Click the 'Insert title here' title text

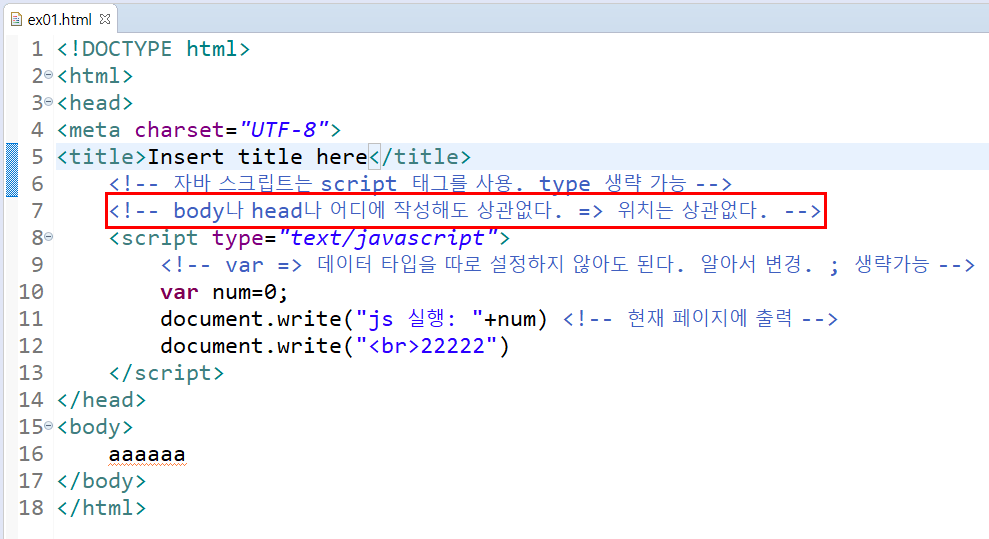(x=257, y=157)
